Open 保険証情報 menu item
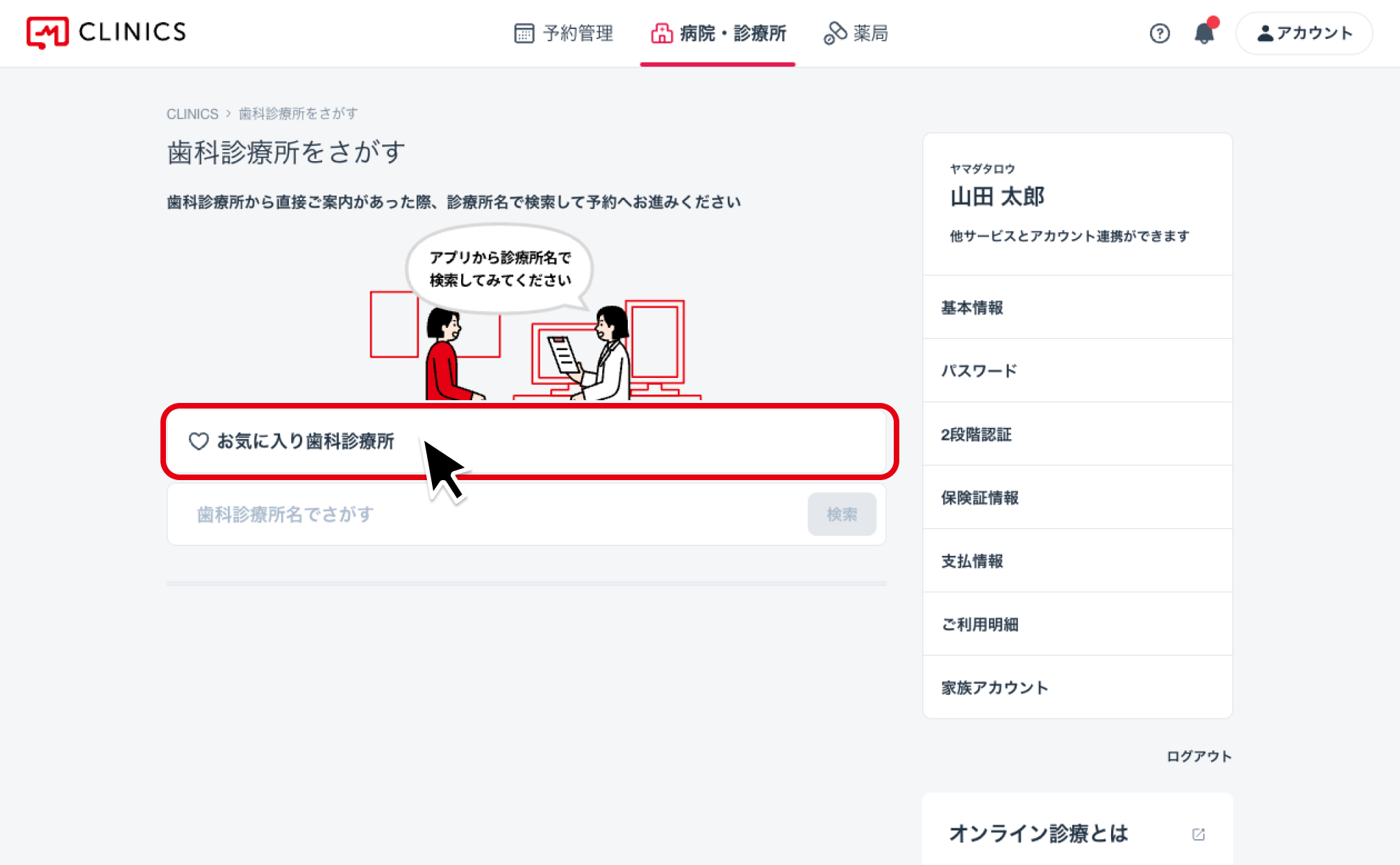The height and width of the screenshot is (865, 1400). pos(1078,497)
